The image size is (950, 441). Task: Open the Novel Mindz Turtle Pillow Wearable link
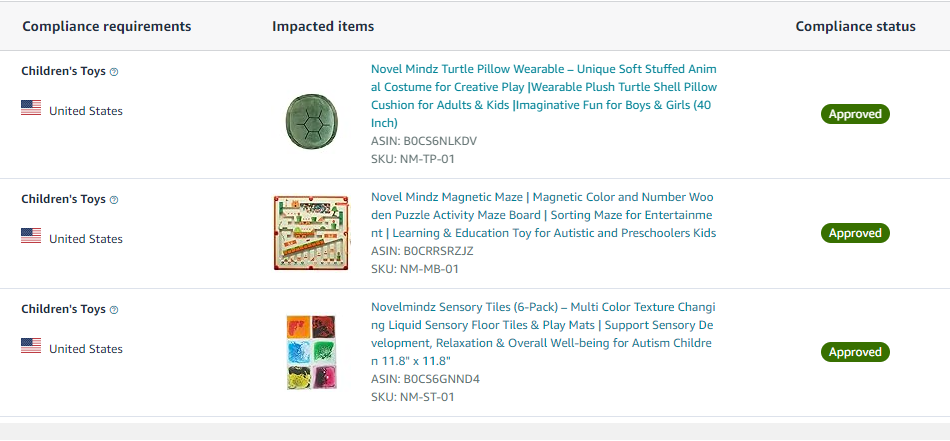pyautogui.click(x=543, y=95)
